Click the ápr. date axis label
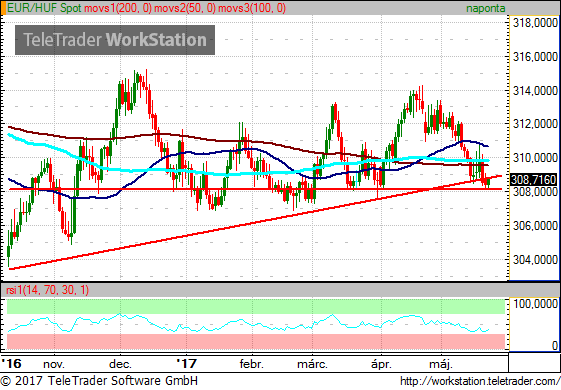 [x=381, y=364]
